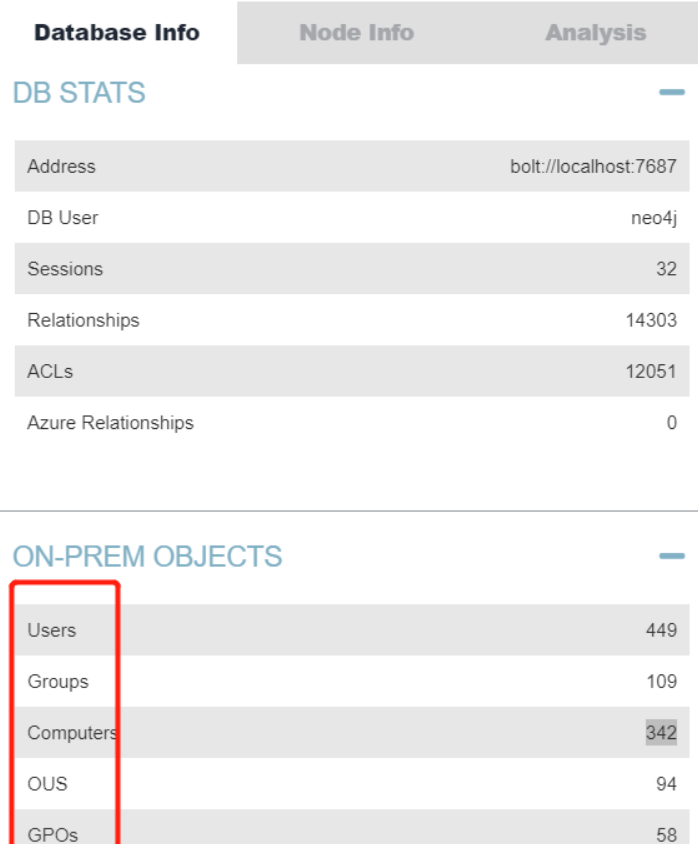Image resolution: width=698 pixels, height=845 pixels.
Task: Click the bolt://localhost:7687 address value
Action: pyautogui.click(x=593, y=166)
